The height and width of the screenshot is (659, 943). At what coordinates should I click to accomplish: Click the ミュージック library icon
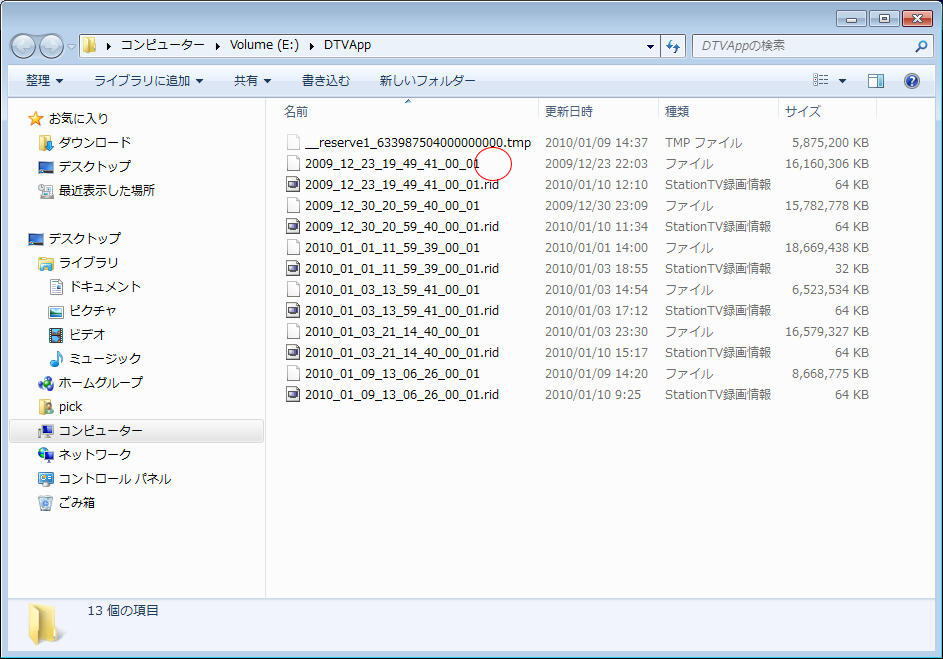click(x=56, y=359)
